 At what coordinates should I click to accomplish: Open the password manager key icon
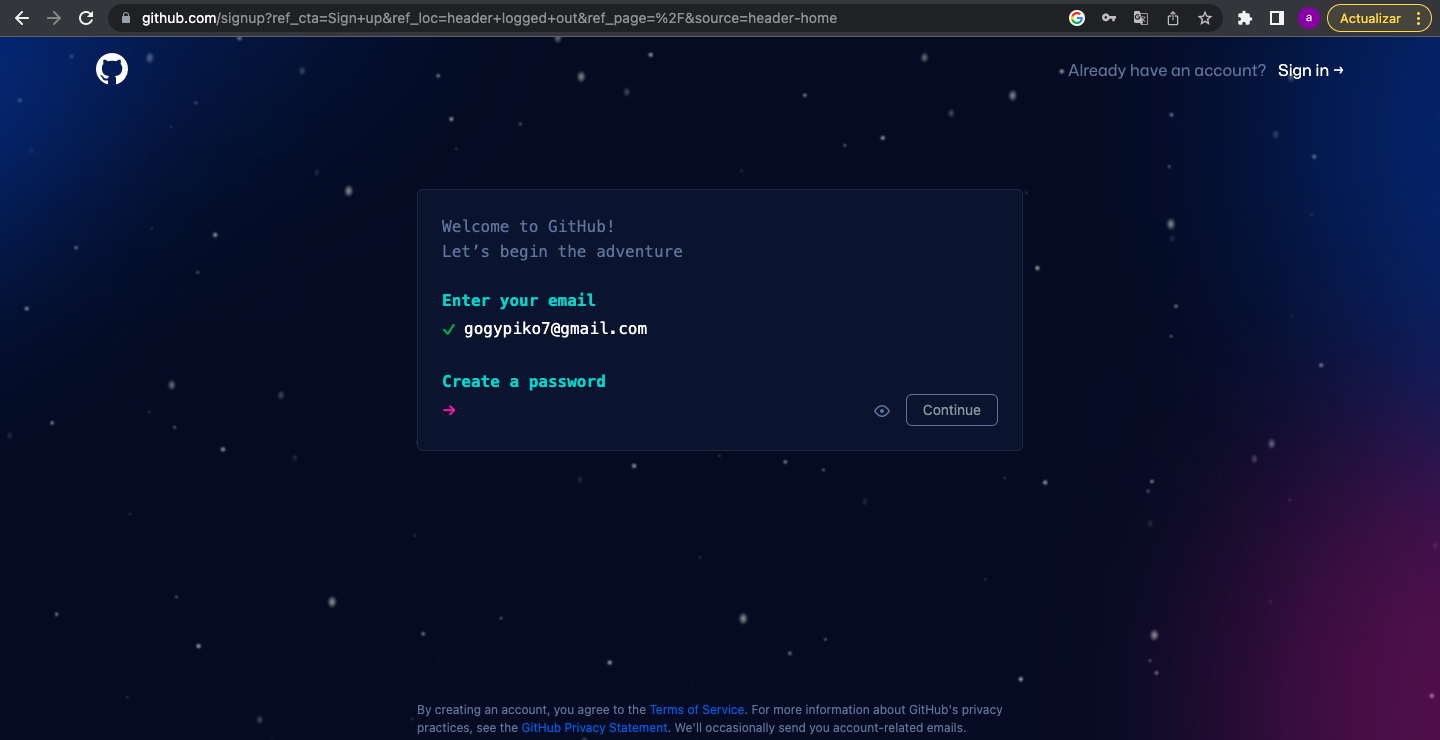coord(1109,18)
